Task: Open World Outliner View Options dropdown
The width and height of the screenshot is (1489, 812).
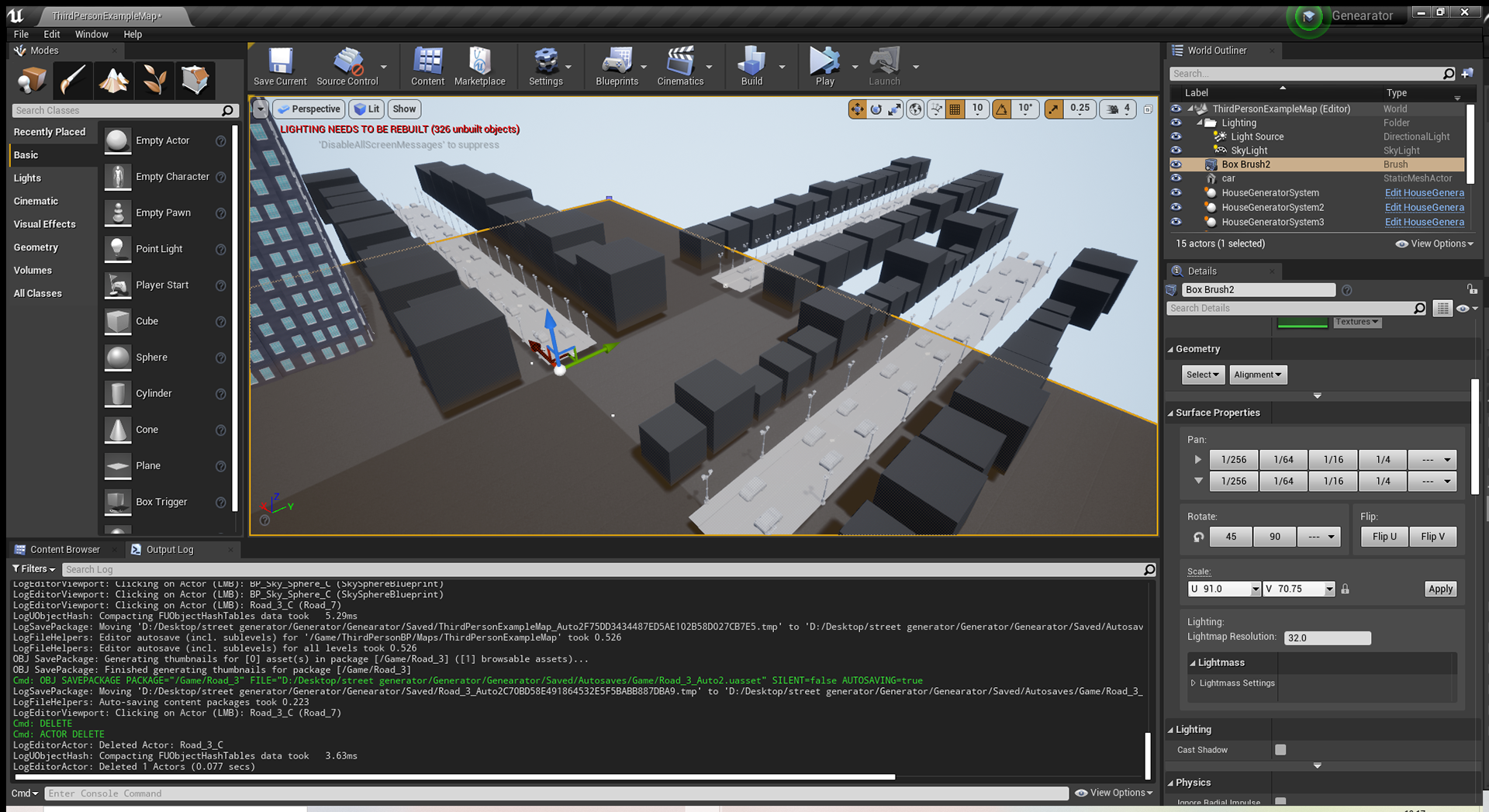Action: (1435, 244)
